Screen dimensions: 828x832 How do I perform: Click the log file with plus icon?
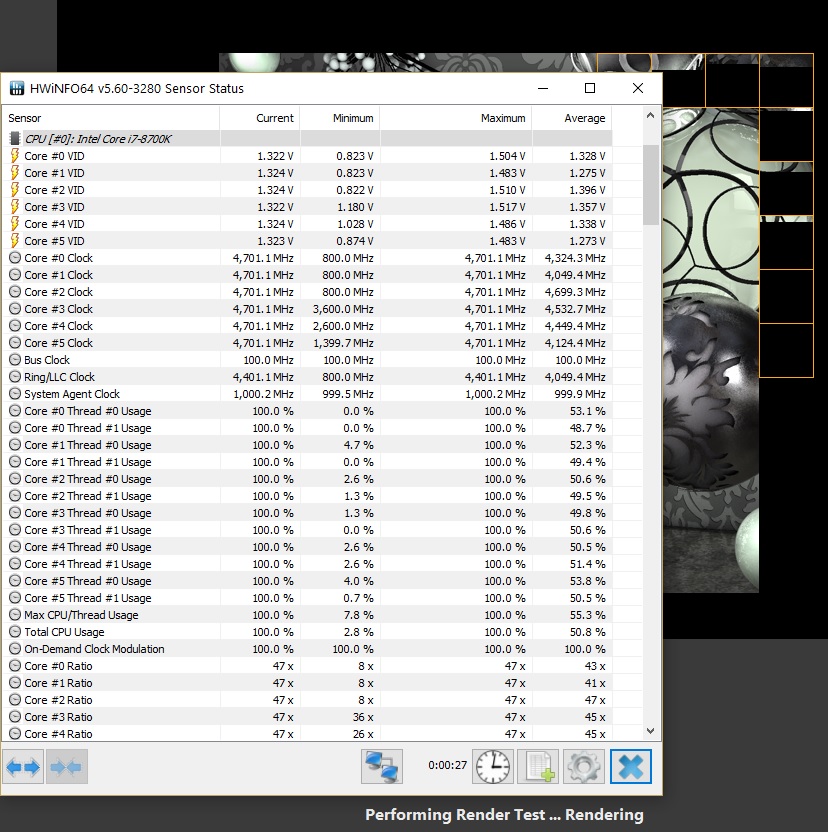[538, 767]
